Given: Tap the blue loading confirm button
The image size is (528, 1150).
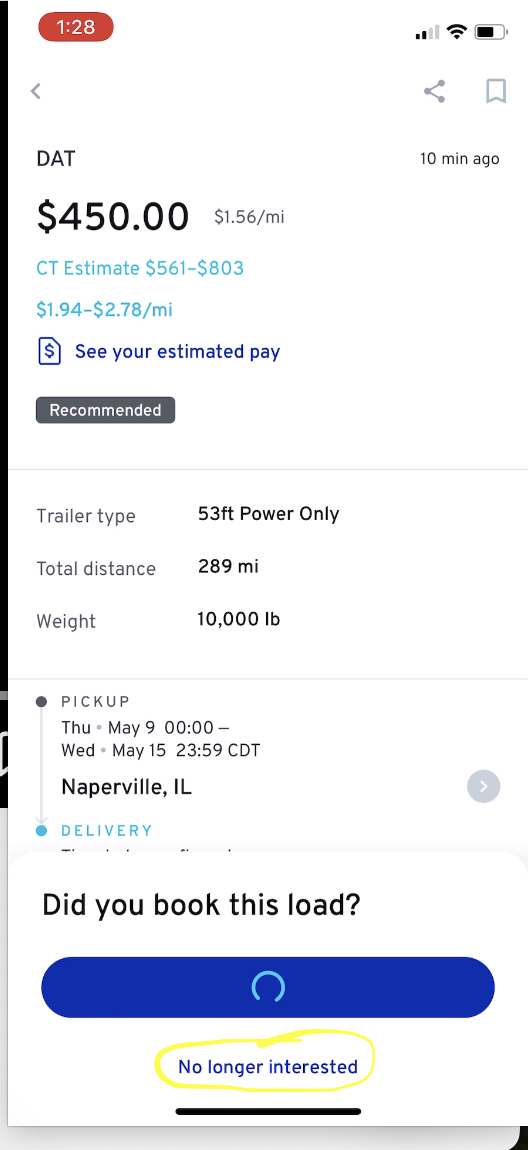Looking at the screenshot, I should pos(268,987).
